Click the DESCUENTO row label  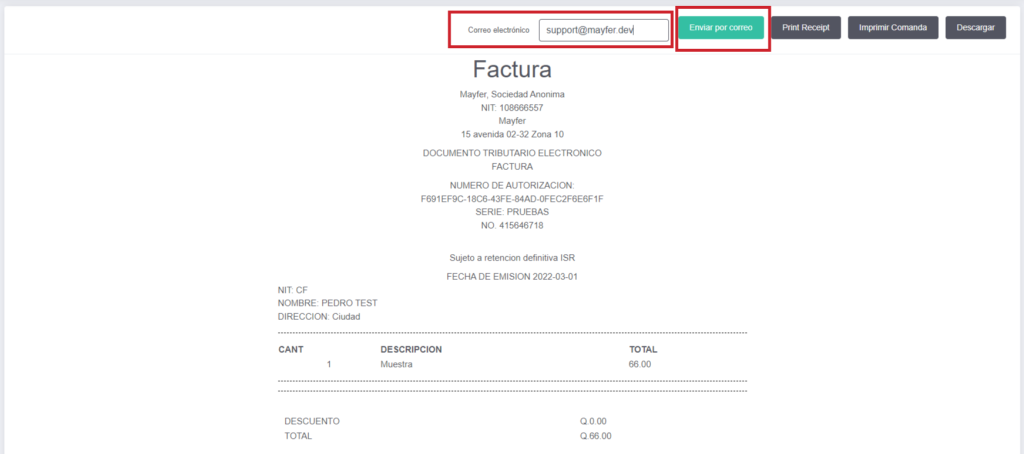click(x=311, y=421)
